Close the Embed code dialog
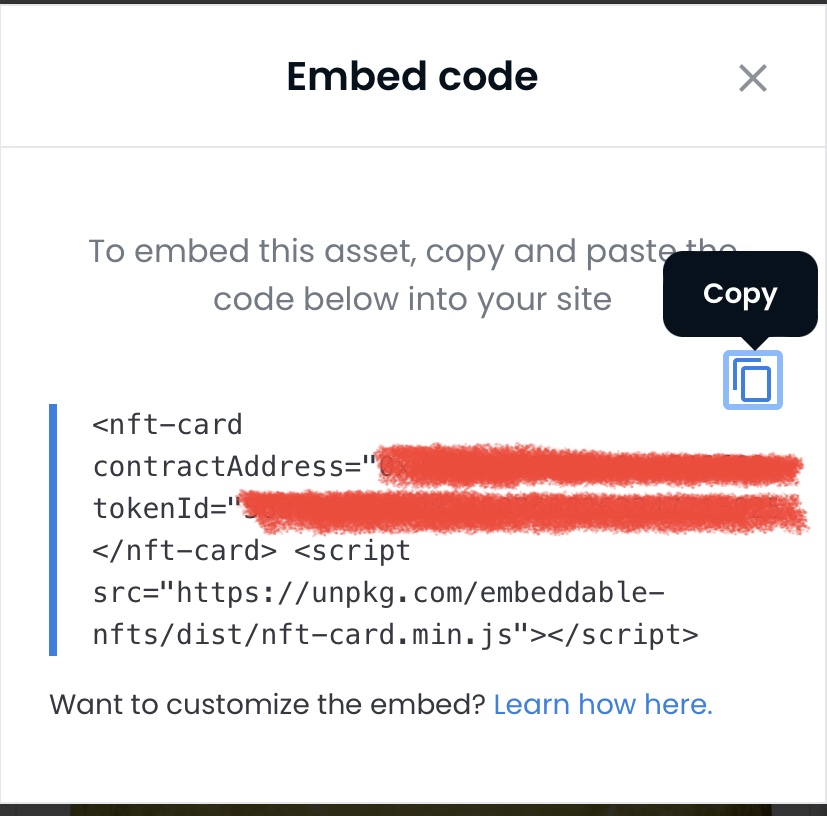The width and height of the screenshot is (827, 816). click(753, 78)
